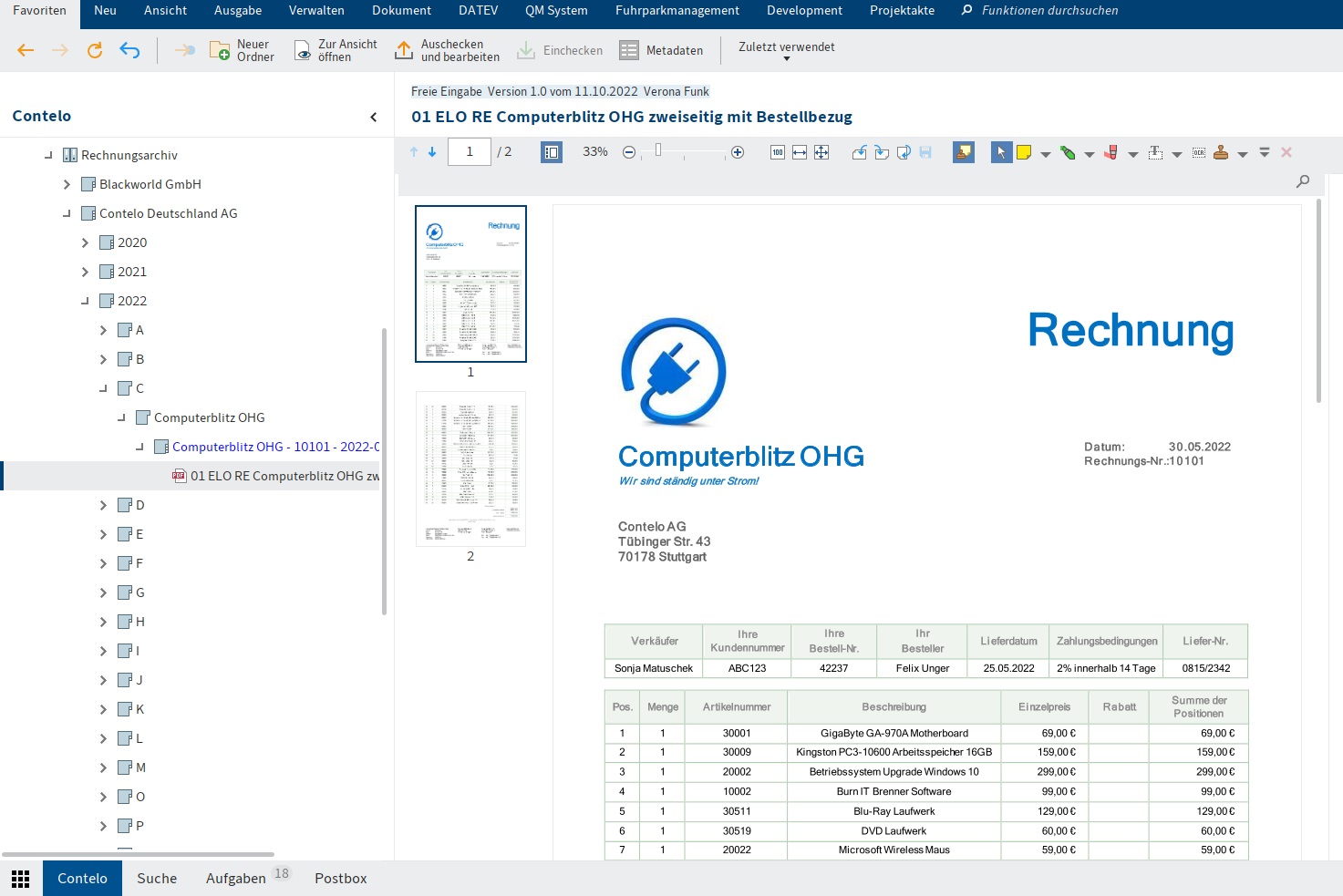Toggle the thumbnail sidebar in the viewer
The image size is (1343, 896).
coord(551,151)
